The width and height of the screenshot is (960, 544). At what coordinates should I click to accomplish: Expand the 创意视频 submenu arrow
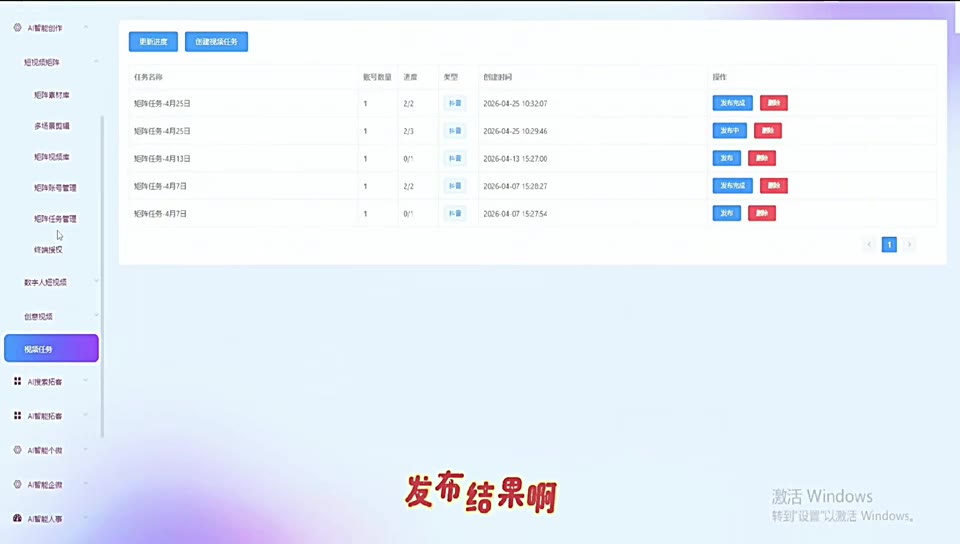[96, 316]
